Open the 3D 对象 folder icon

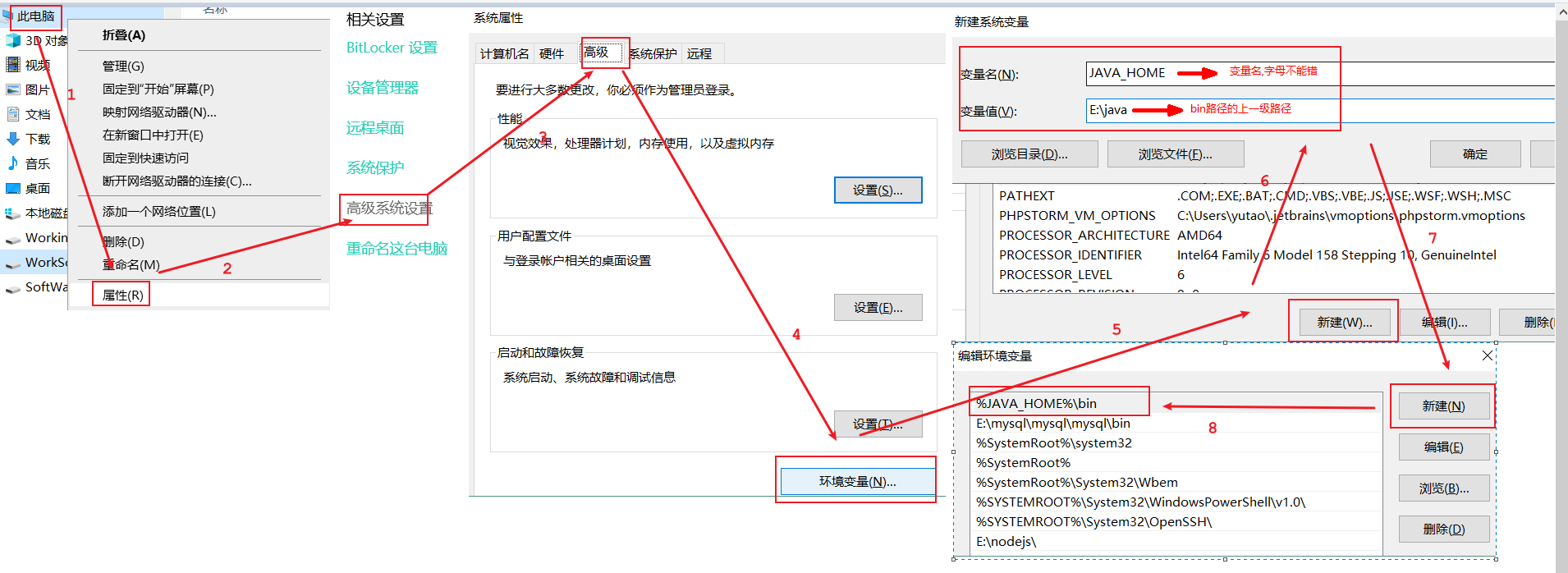[13, 40]
